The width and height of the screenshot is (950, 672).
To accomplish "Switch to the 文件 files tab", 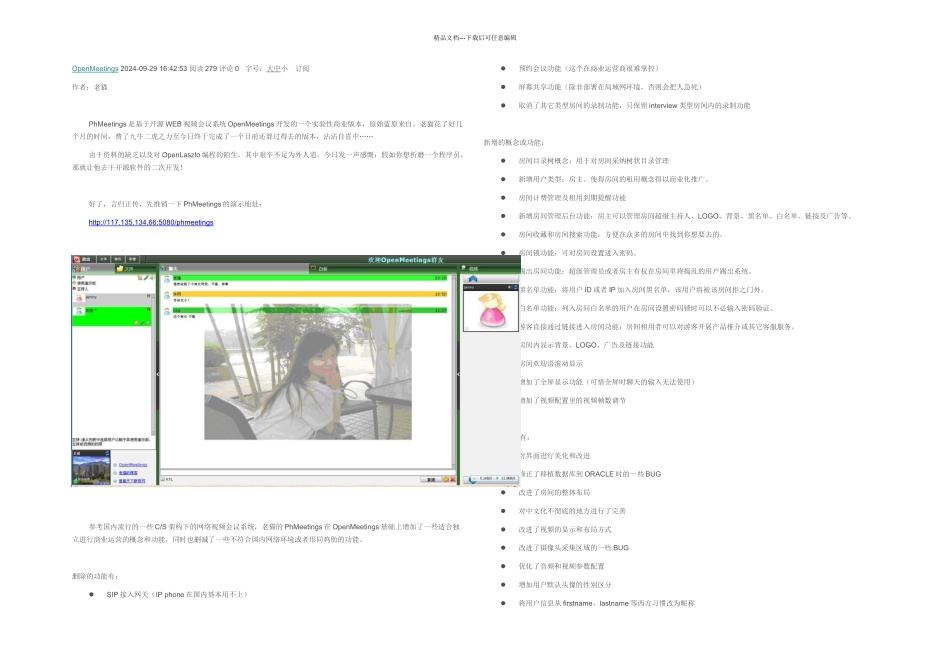I will tap(135, 268).
